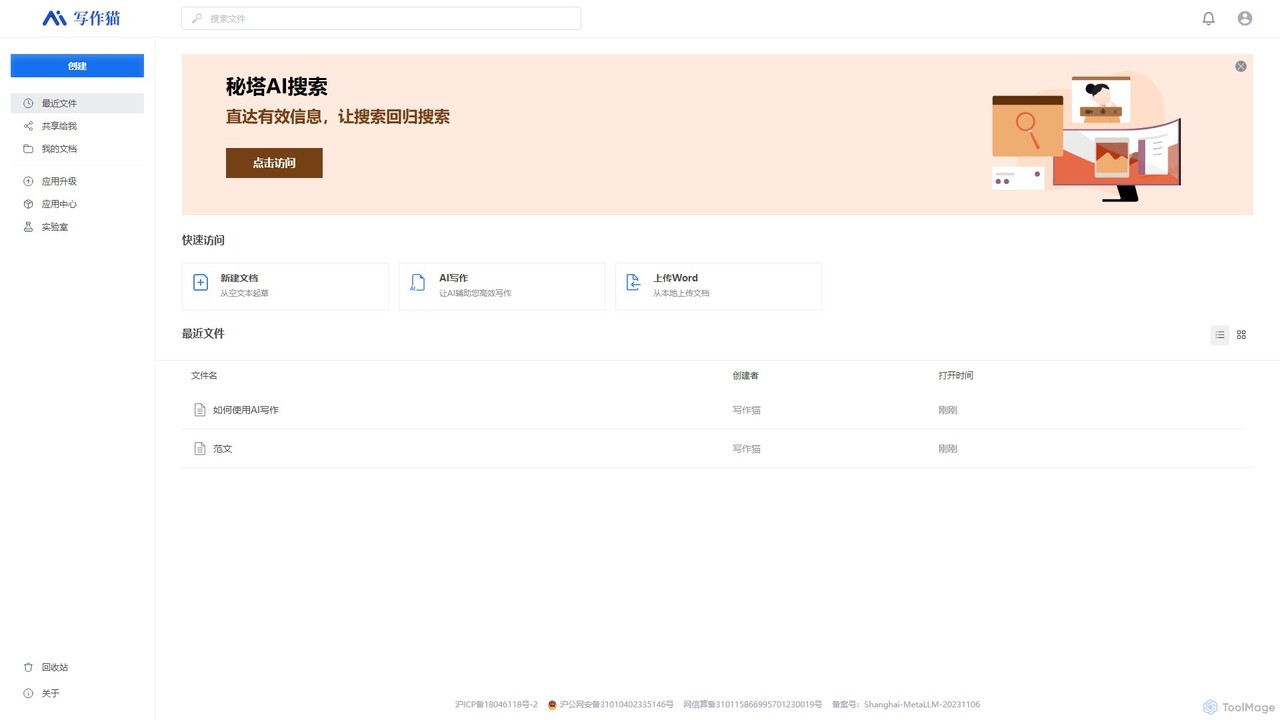Click the 创建者 column header
The image size is (1280, 720).
(x=745, y=376)
